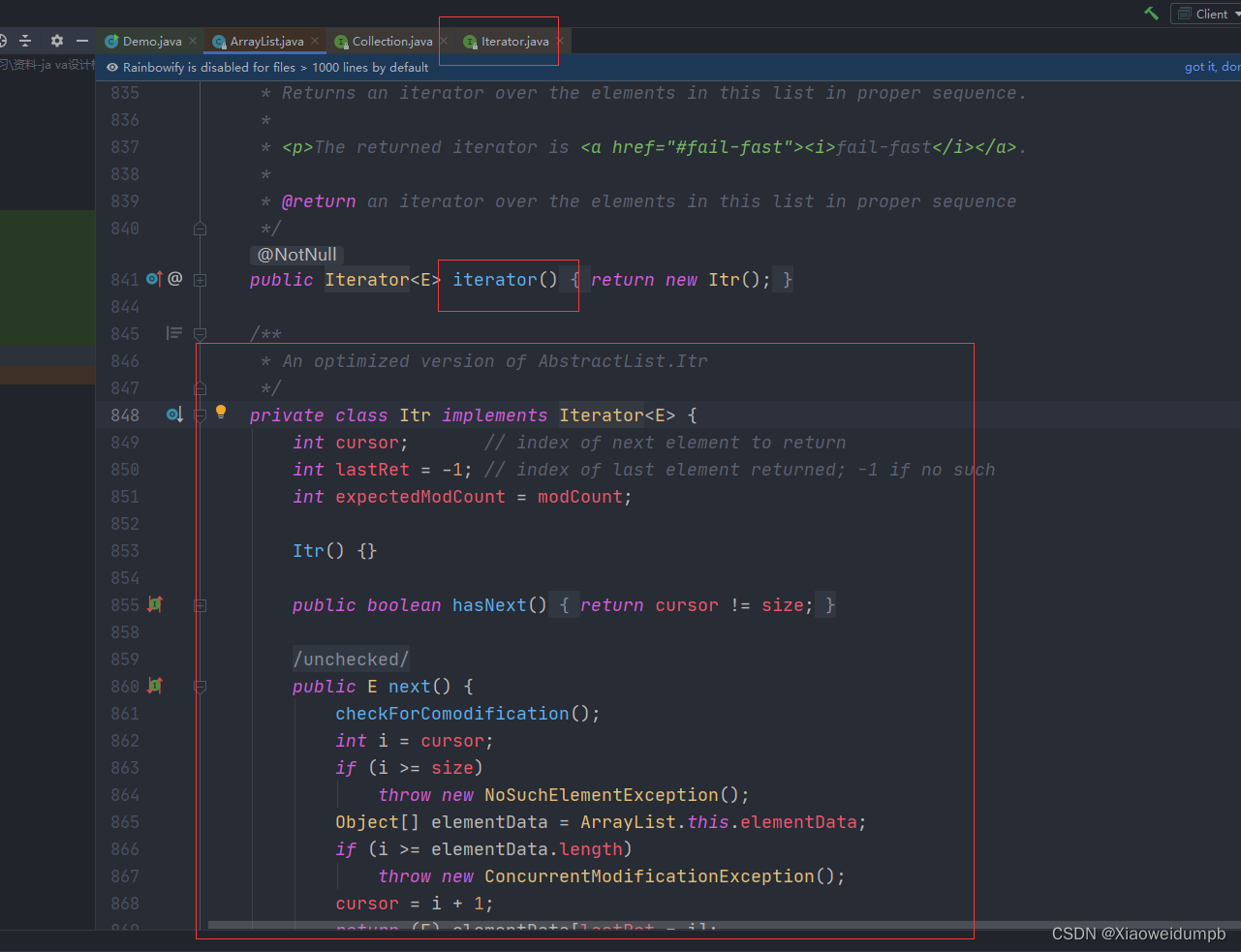The image size is (1241, 952).
Task: Click 'AbstractList.Itr' comment text on line 846
Action: [623, 361]
